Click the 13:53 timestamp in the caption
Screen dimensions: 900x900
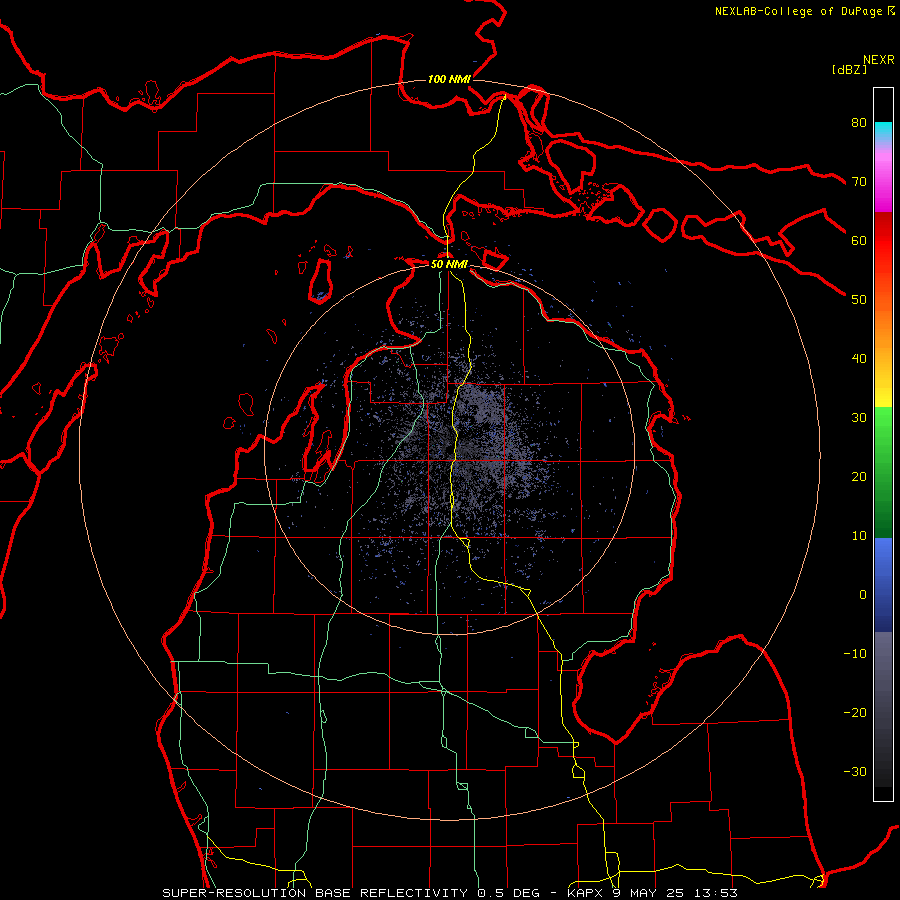pyautogui.click(x=717, y=893)
